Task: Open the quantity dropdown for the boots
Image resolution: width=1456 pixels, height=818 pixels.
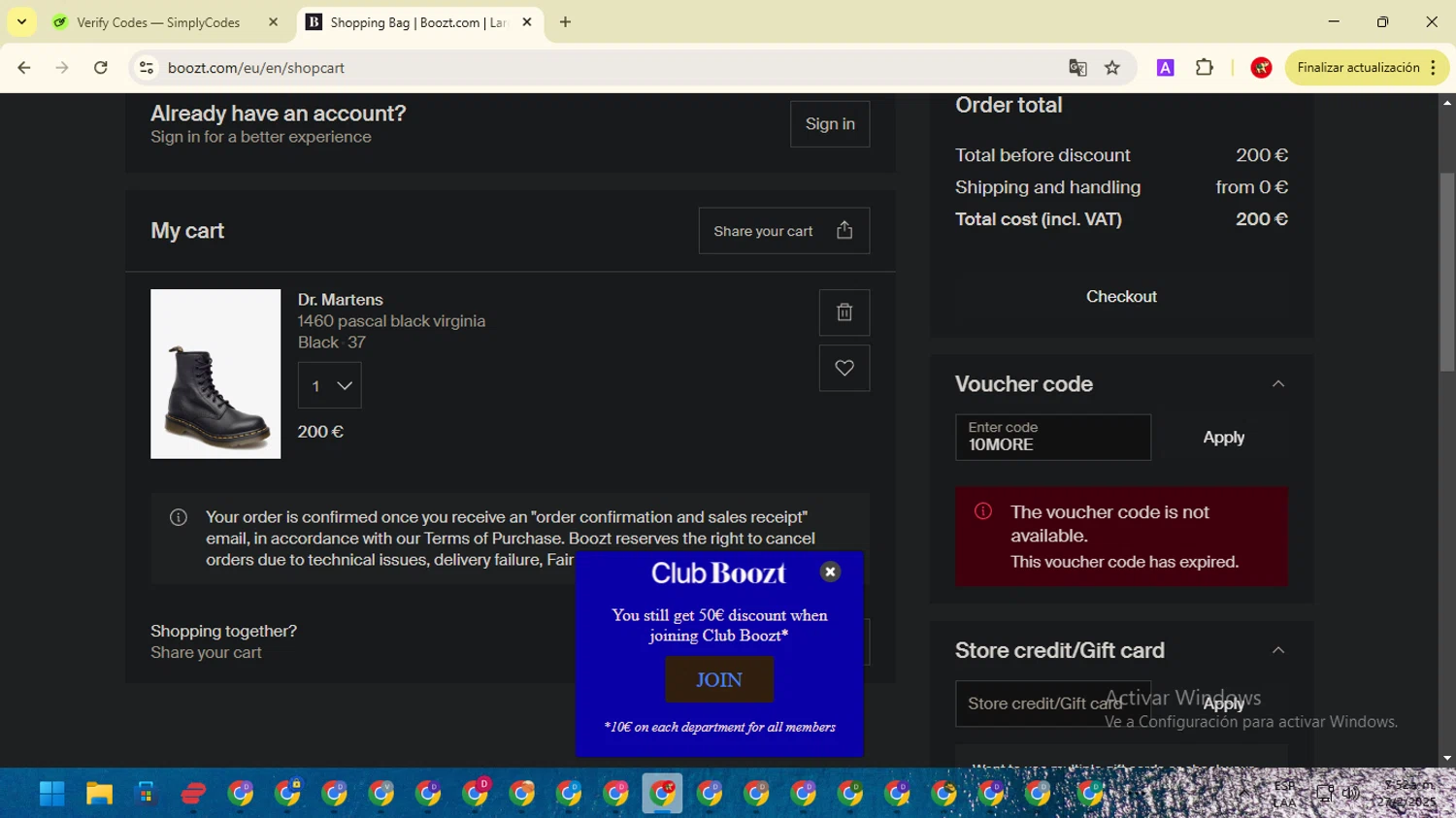Action: (x=330, y=385)
